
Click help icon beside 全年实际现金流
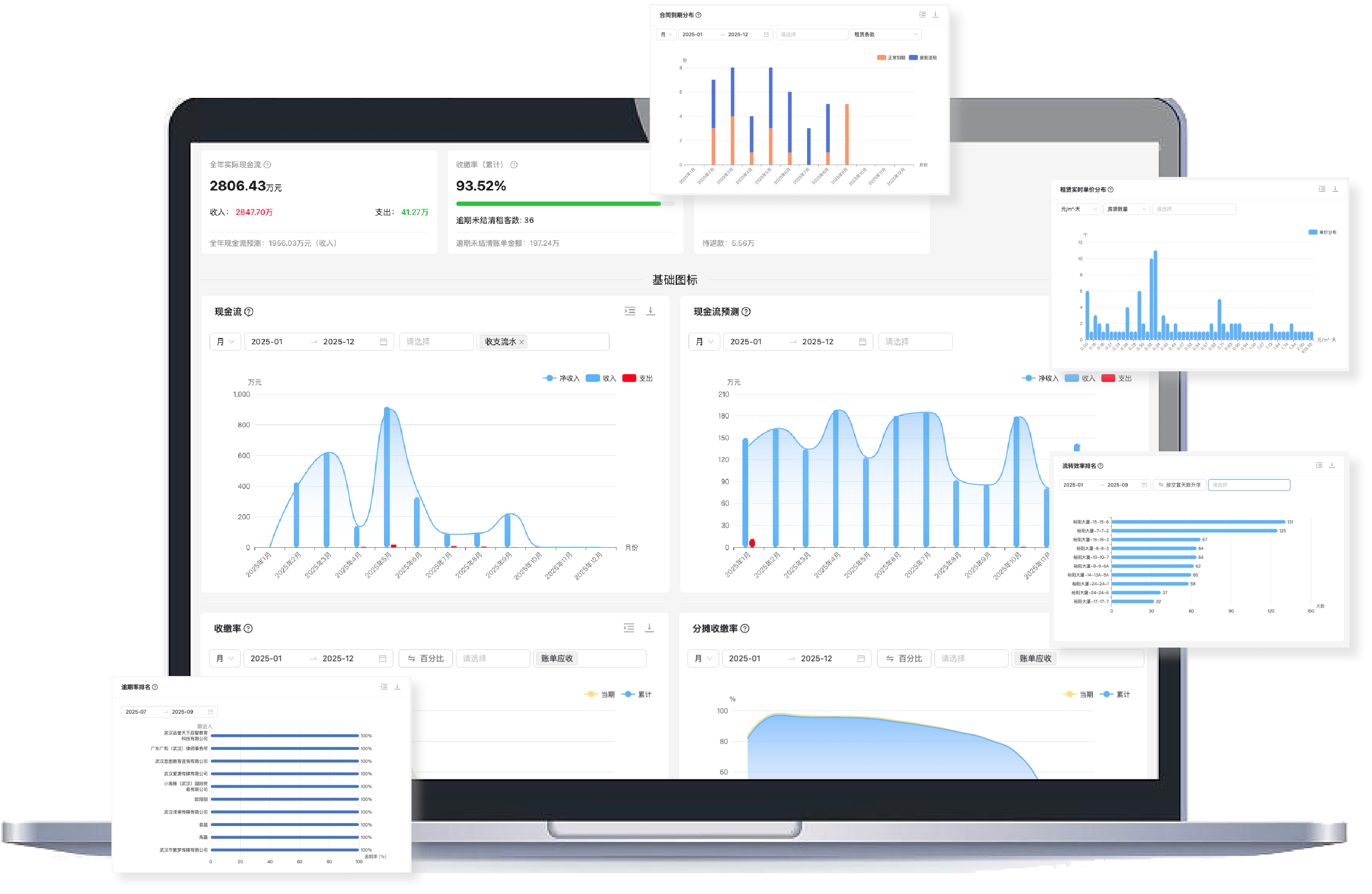click(x=267, y=165)
